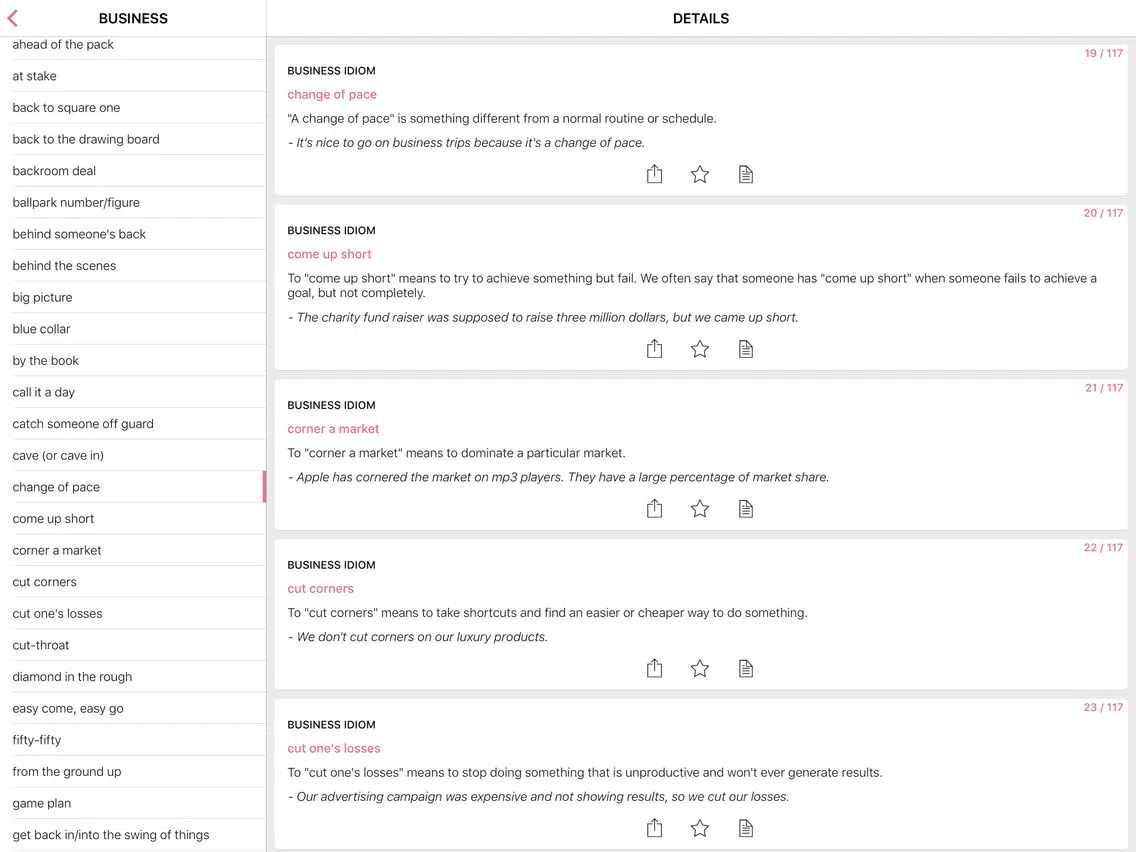
Task: Tap the pink back arrow icon
Action: click(12, 18)
